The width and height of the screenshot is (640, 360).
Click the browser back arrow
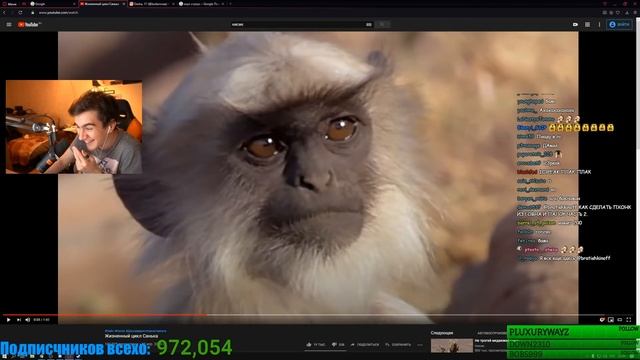coord(5,13)
